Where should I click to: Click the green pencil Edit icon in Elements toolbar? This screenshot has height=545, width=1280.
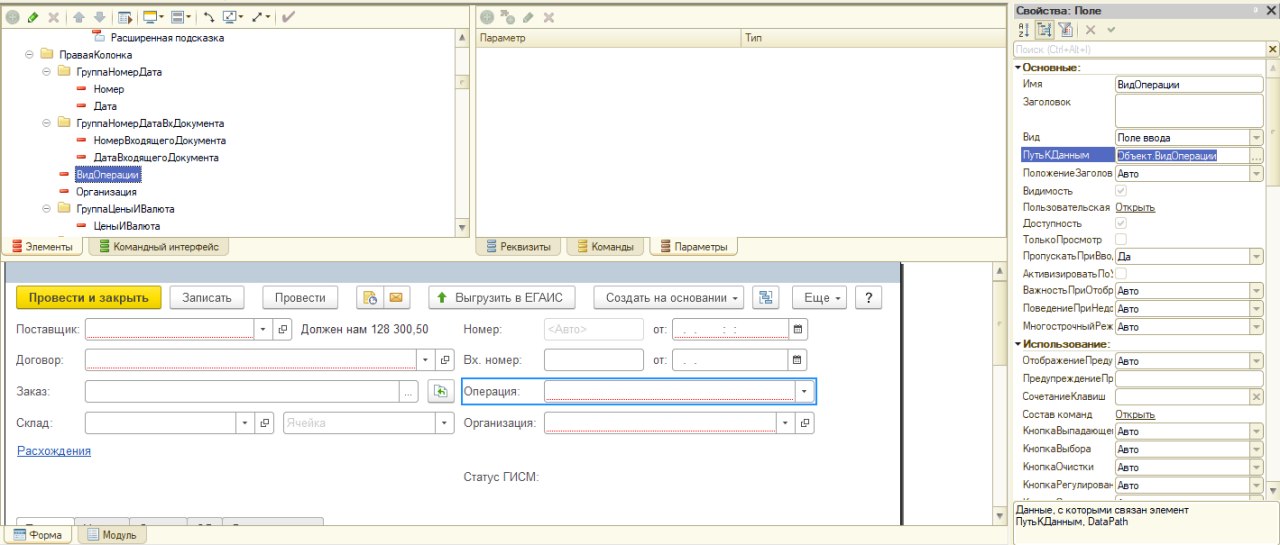point(33,17)
